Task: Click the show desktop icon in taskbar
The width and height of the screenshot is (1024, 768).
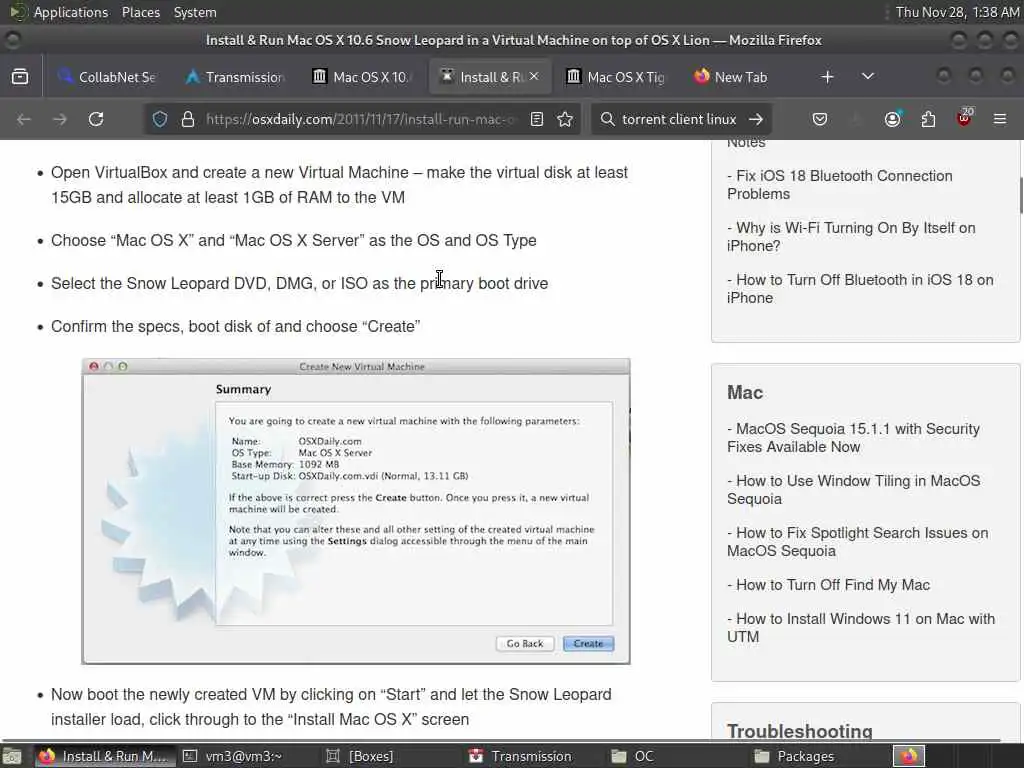Action: tap(12, 756)
